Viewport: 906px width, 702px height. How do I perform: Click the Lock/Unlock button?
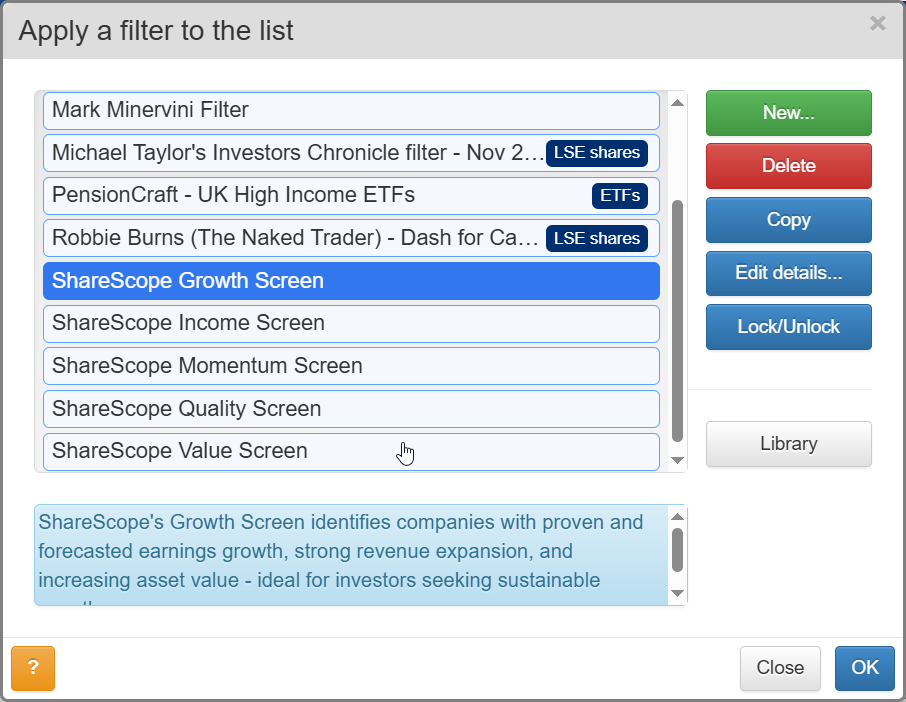[789, 326]
